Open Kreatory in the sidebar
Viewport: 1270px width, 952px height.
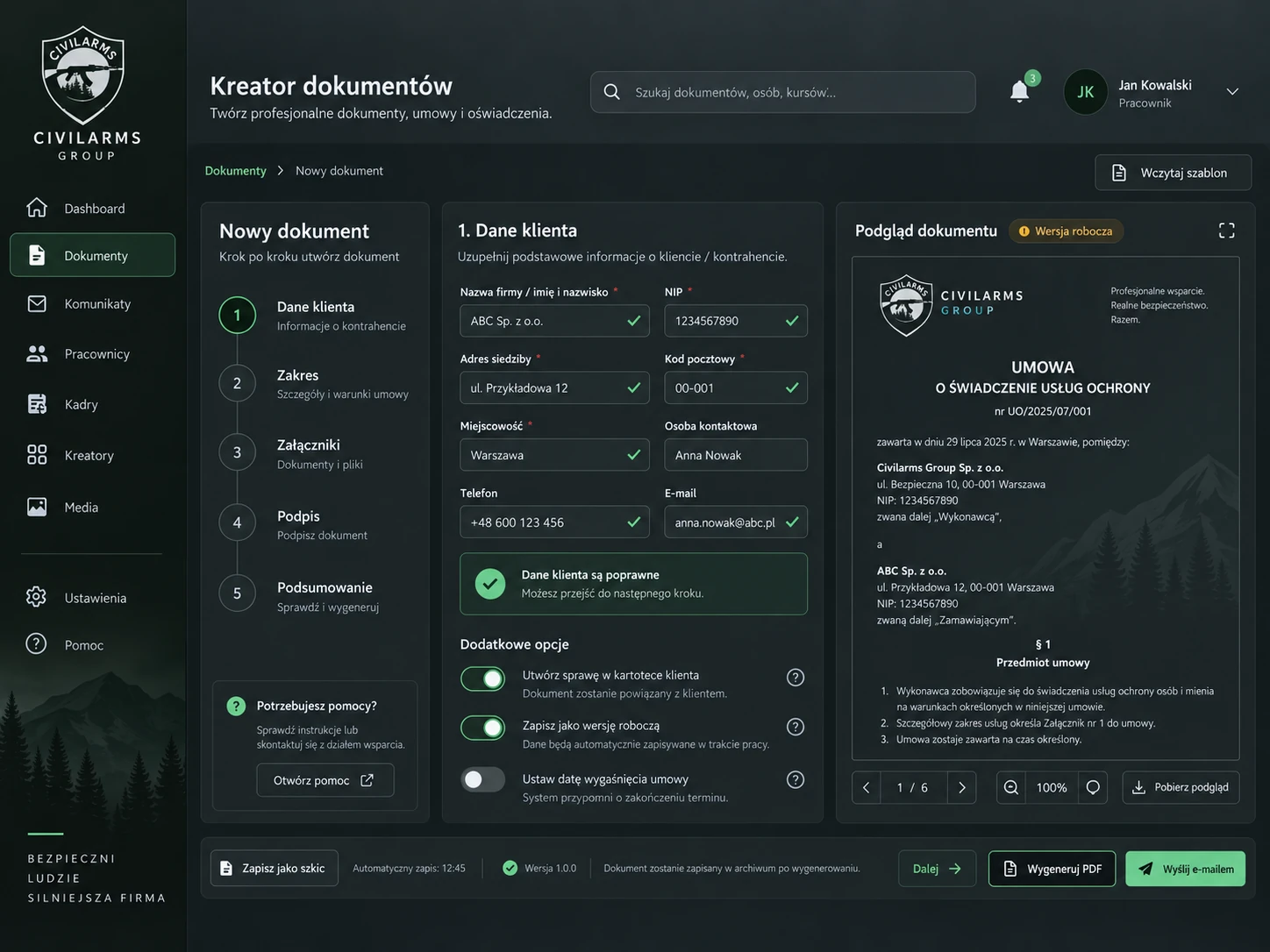pyautogui.click(x=92, y=455)
